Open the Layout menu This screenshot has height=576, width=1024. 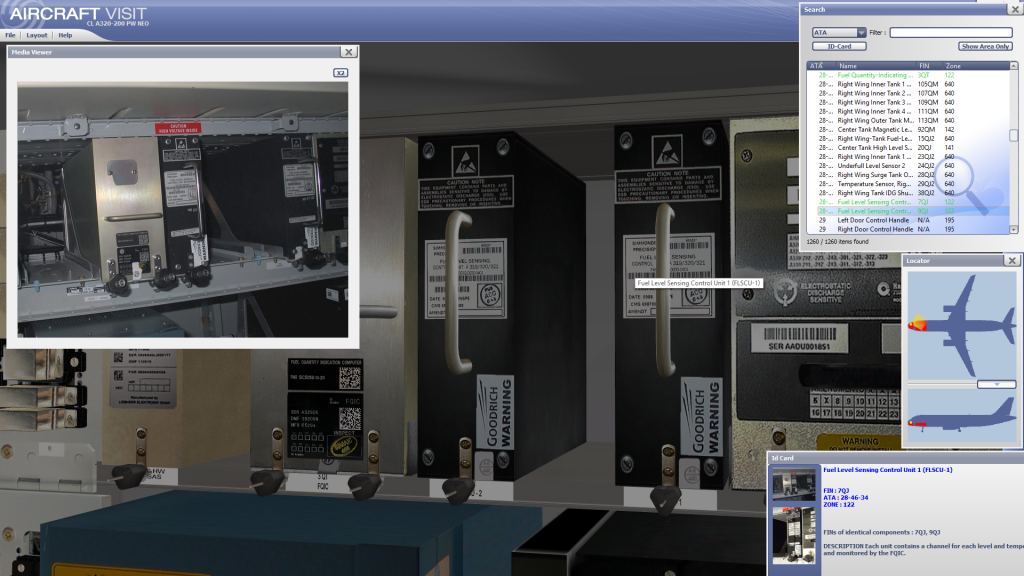point(37,35)
